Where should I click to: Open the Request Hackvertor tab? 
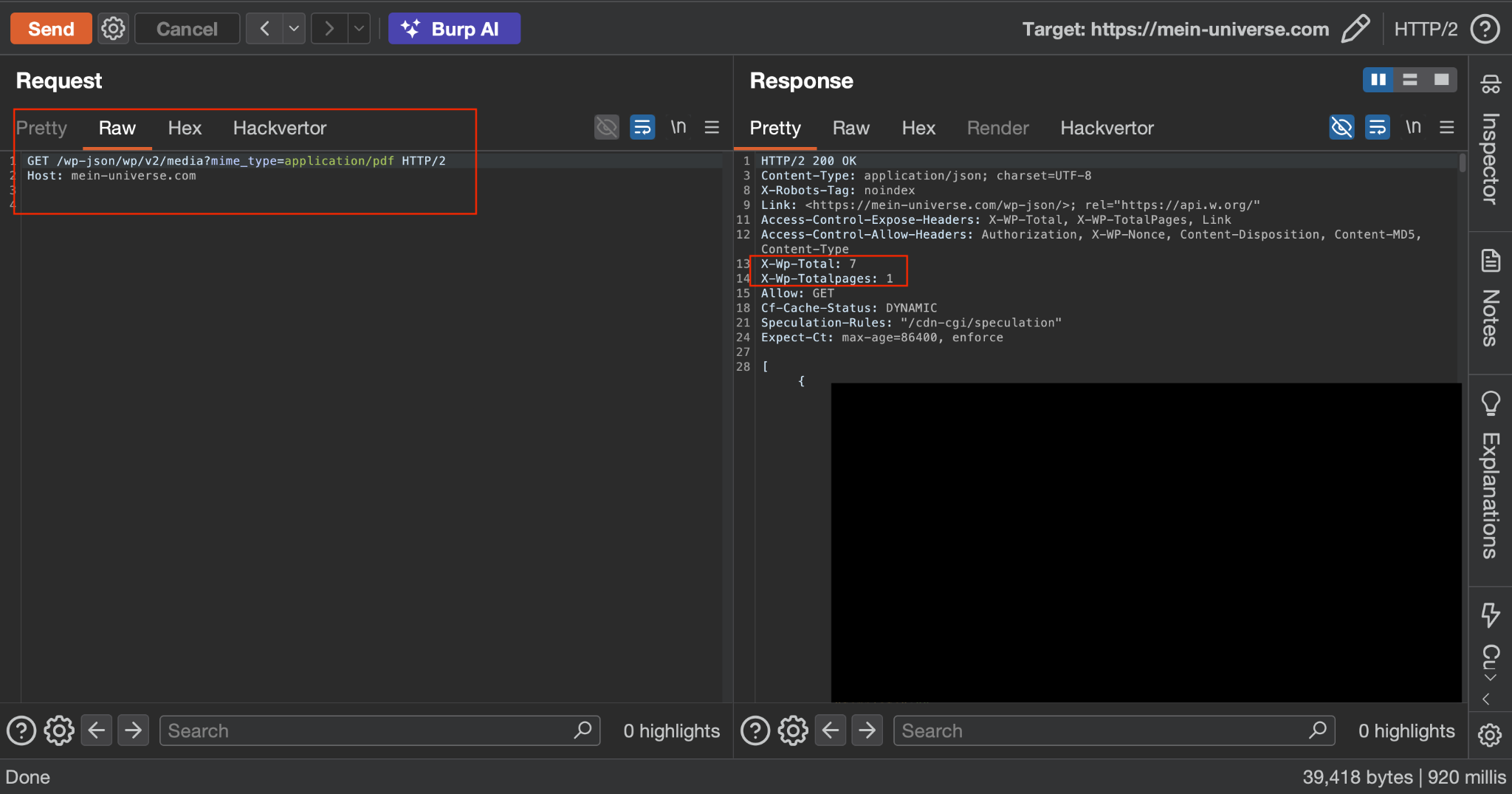(x=280, y=128)
